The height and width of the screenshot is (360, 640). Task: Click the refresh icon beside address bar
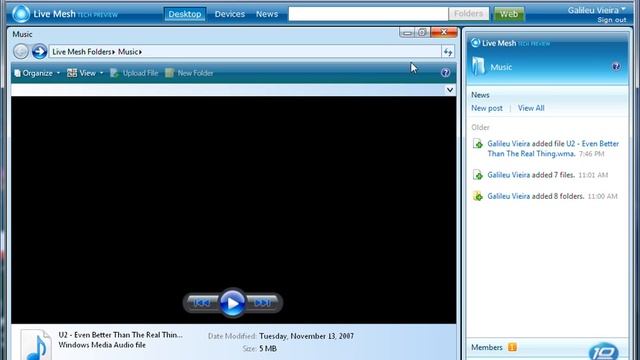click(x=448, y=52)
